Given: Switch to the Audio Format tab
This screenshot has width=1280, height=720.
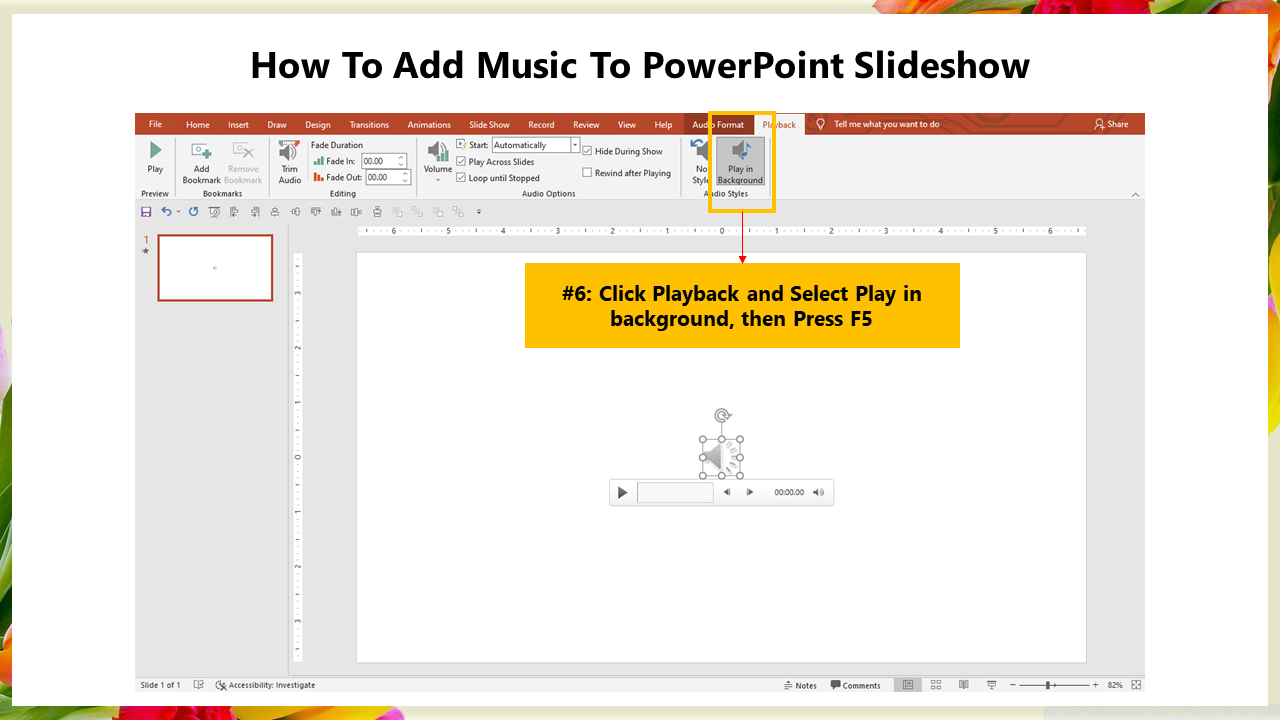Looking at the screenshot, I should pyautogui.click(x=718, y=124).
